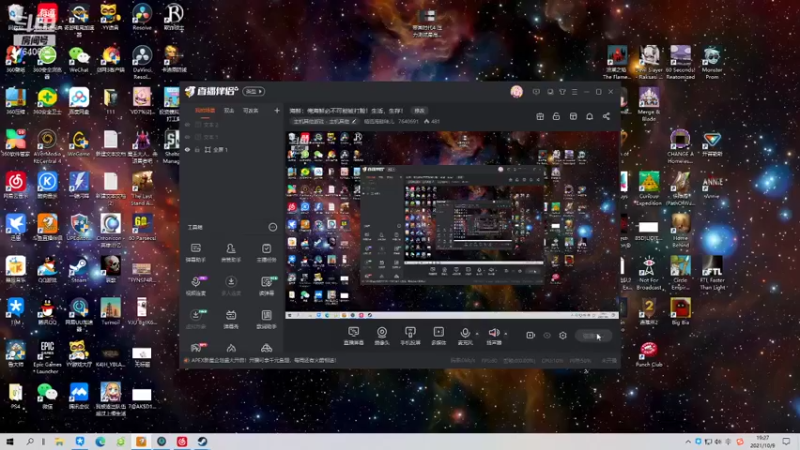Image resolution: width=800 pixels, height=450 pixels.
Task: Switch to the second scene tab
Action: [229, 111]
